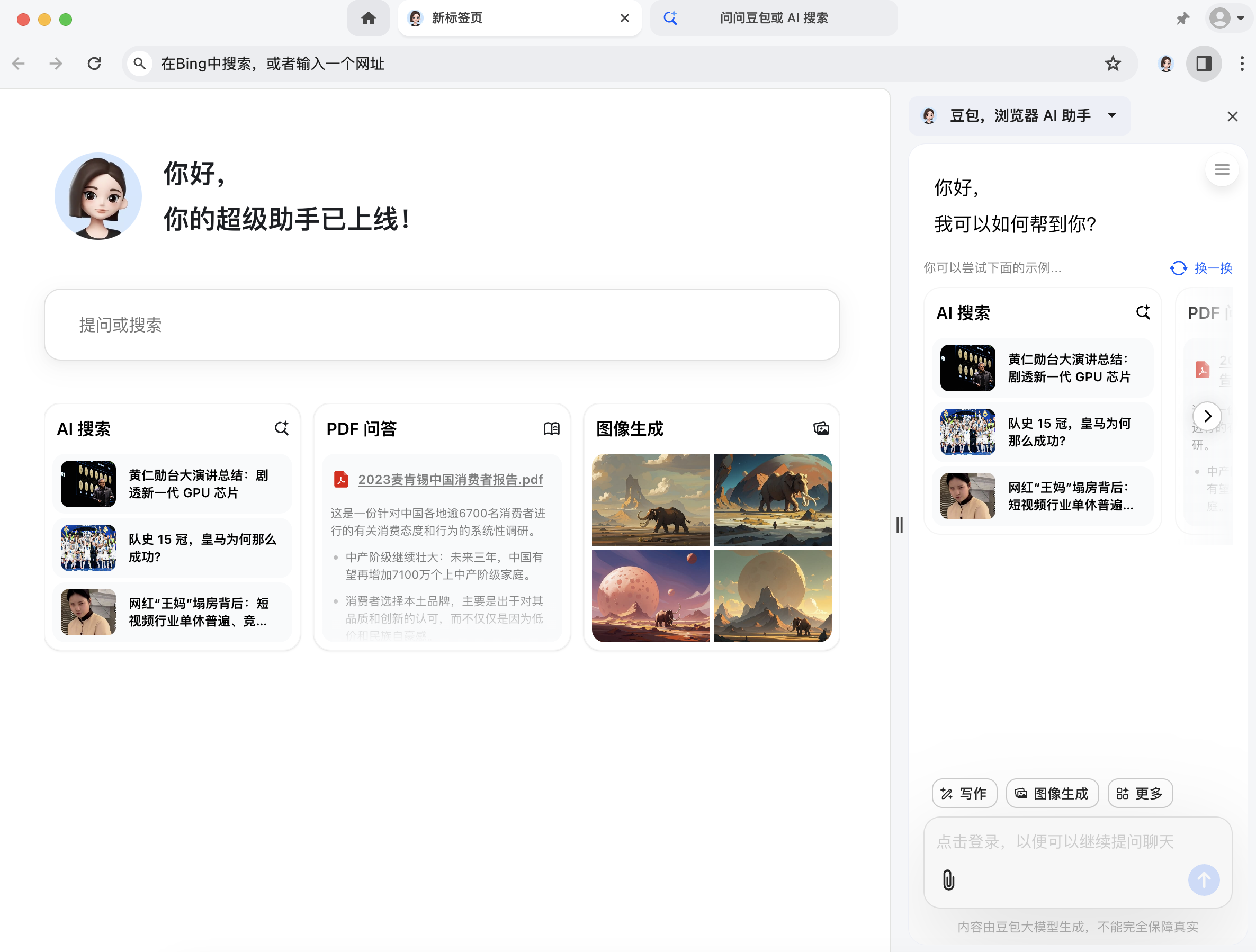Click 换一换 to refresh examples
Viewport: 1256px width, 952px height.
pos(1201,268)
